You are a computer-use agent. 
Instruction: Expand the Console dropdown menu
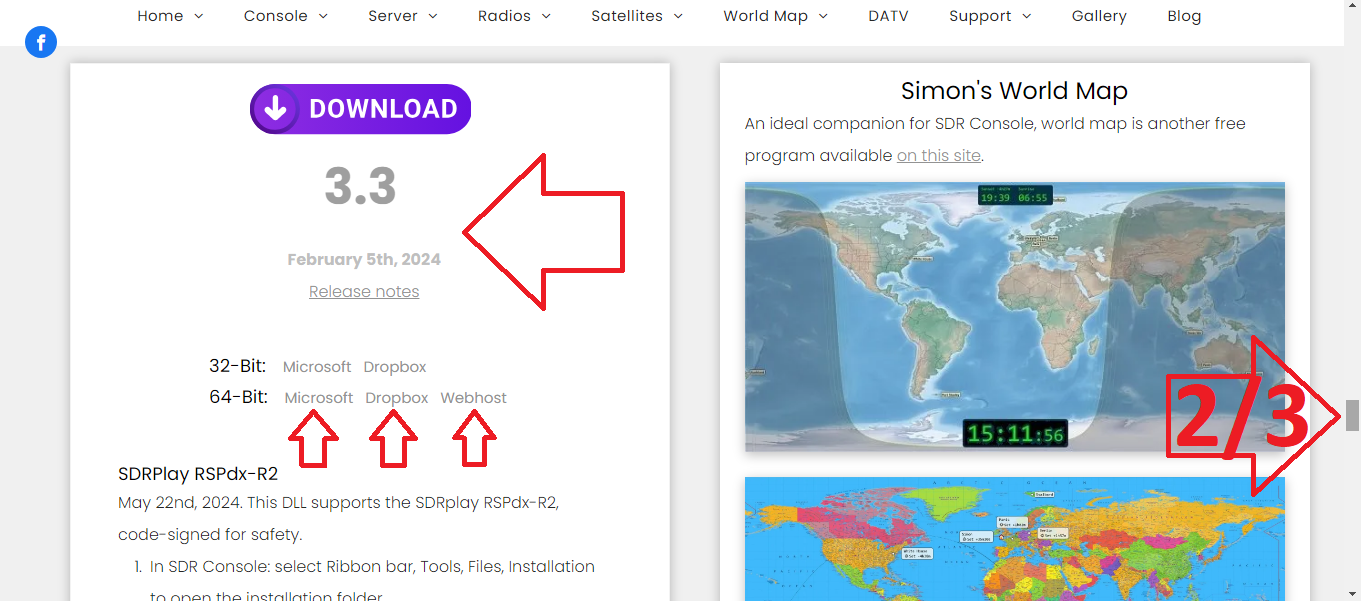[x=285, y=16]
